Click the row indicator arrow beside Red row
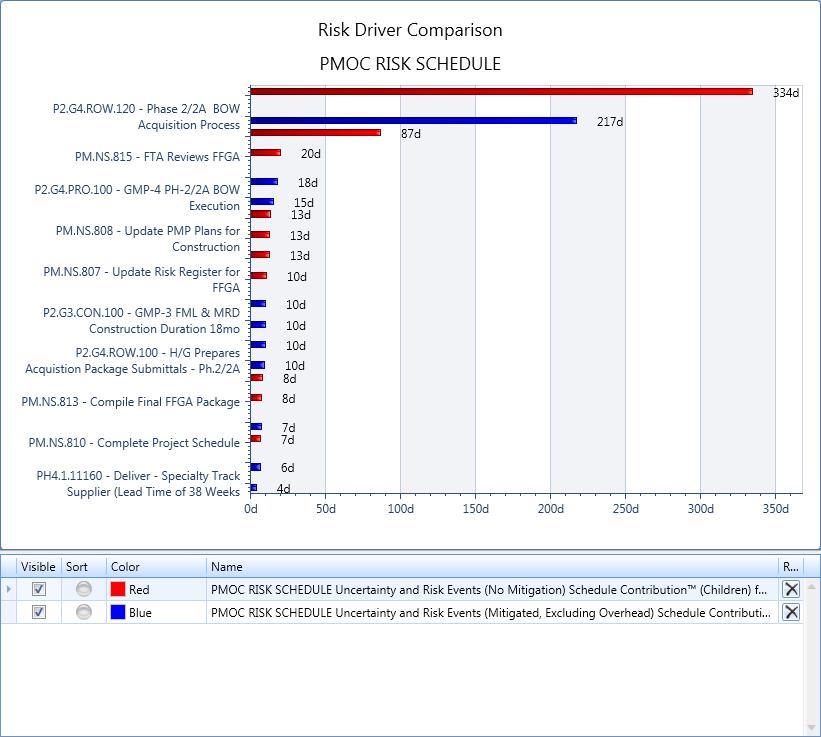The height and width of the screenshot is (737, 821). coord(9,590)
